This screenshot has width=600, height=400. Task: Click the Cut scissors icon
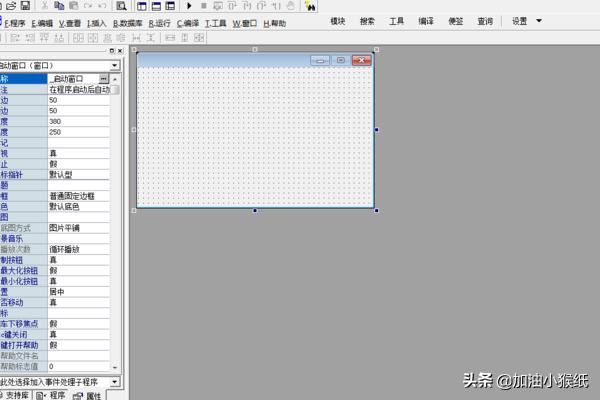click(x=45, y=6)
